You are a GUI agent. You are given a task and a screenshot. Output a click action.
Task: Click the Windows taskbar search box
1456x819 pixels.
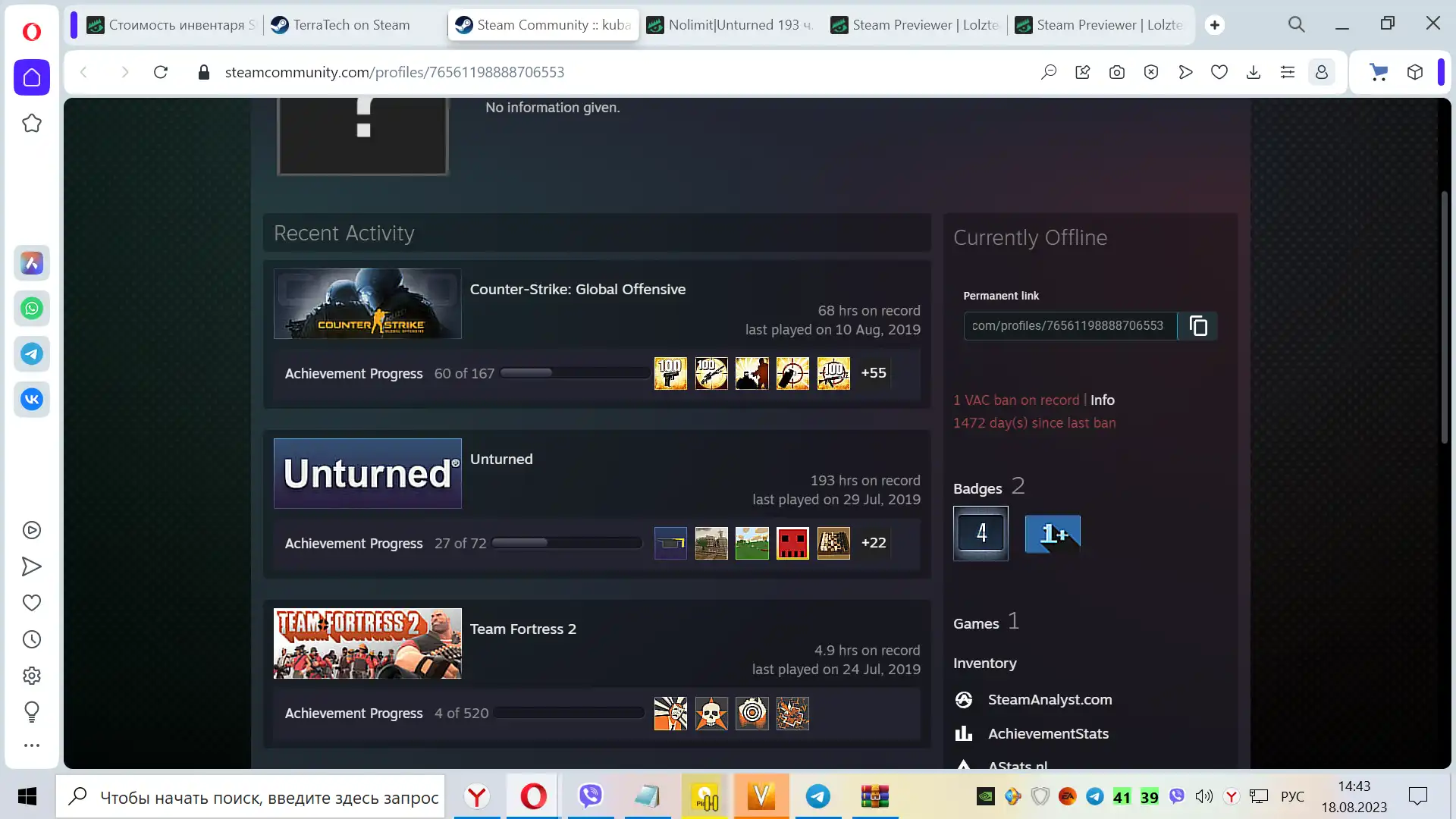(258, 797)
